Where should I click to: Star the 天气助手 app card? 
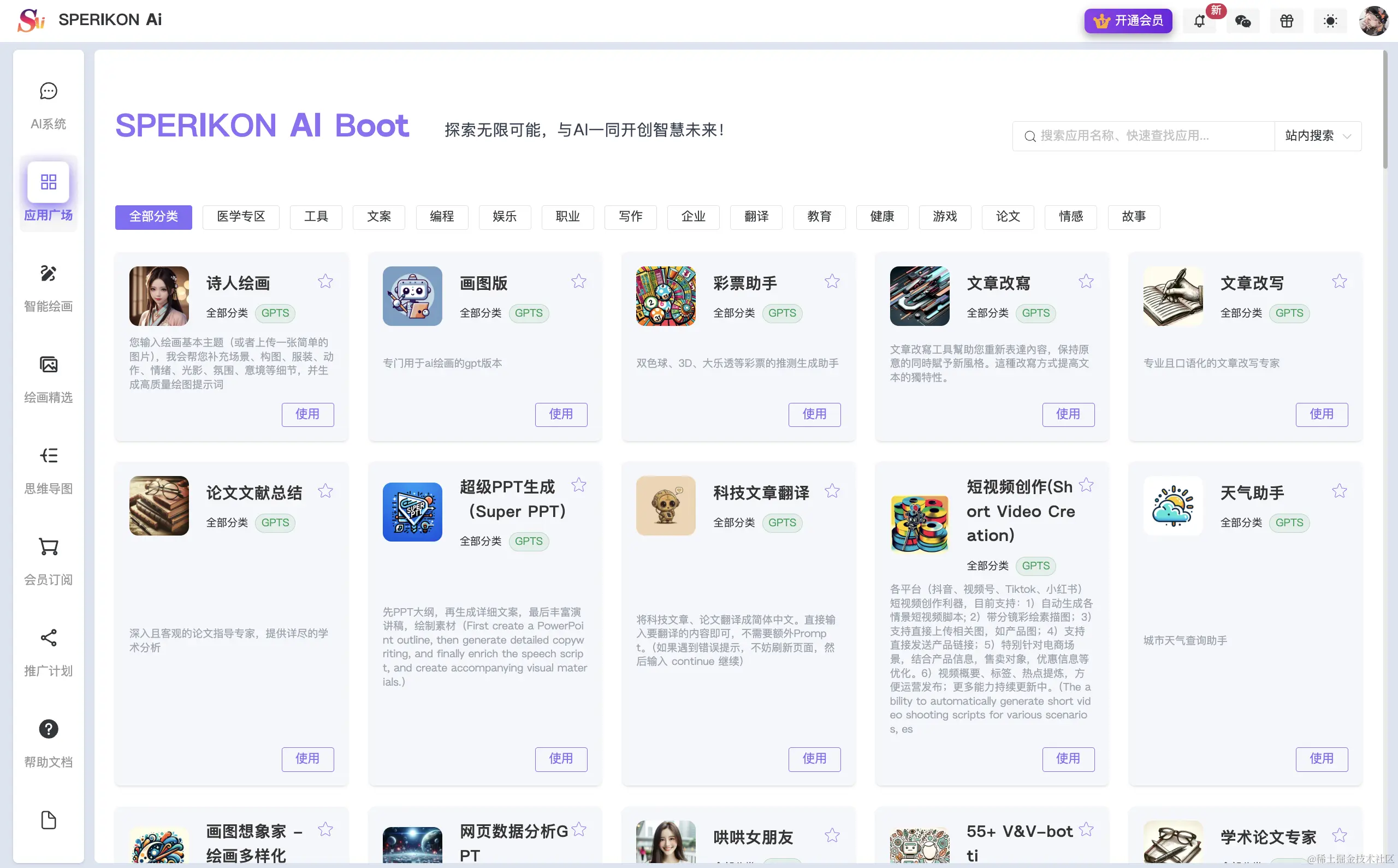coord(1340,491)
